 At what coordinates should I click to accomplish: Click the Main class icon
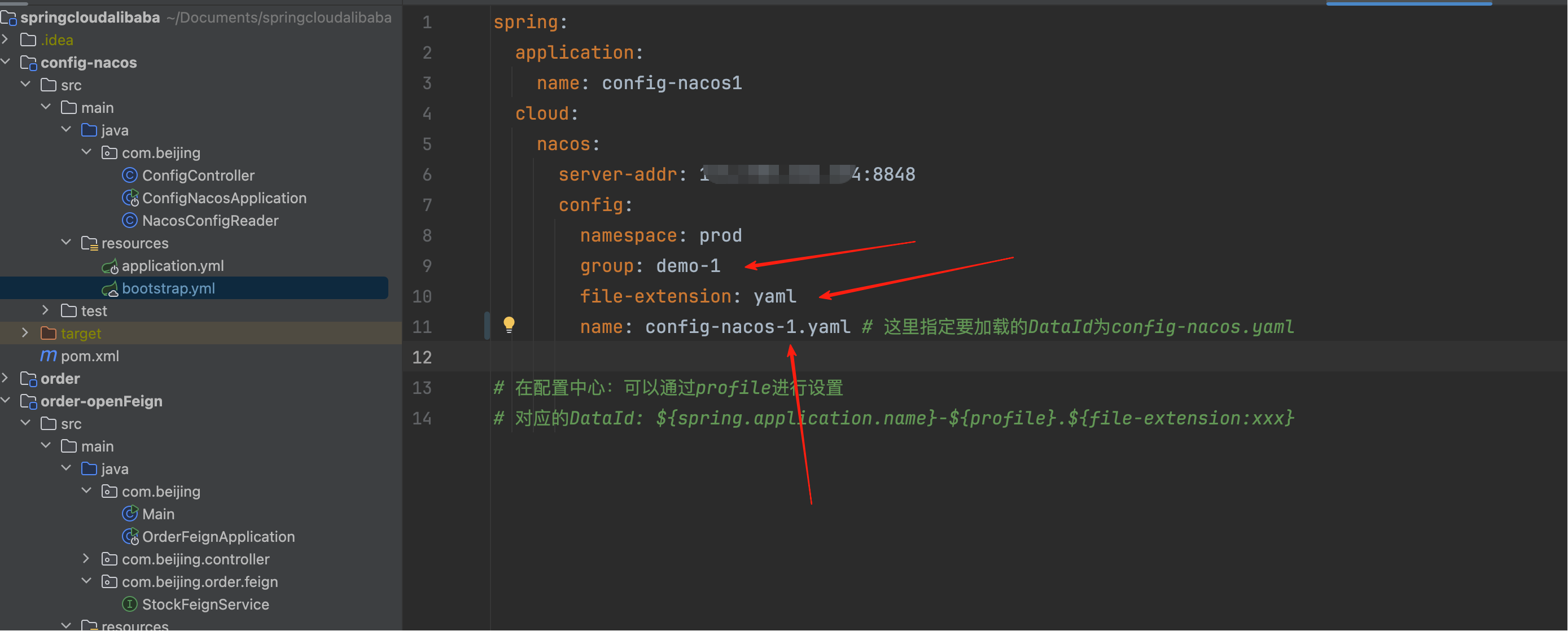130,514
